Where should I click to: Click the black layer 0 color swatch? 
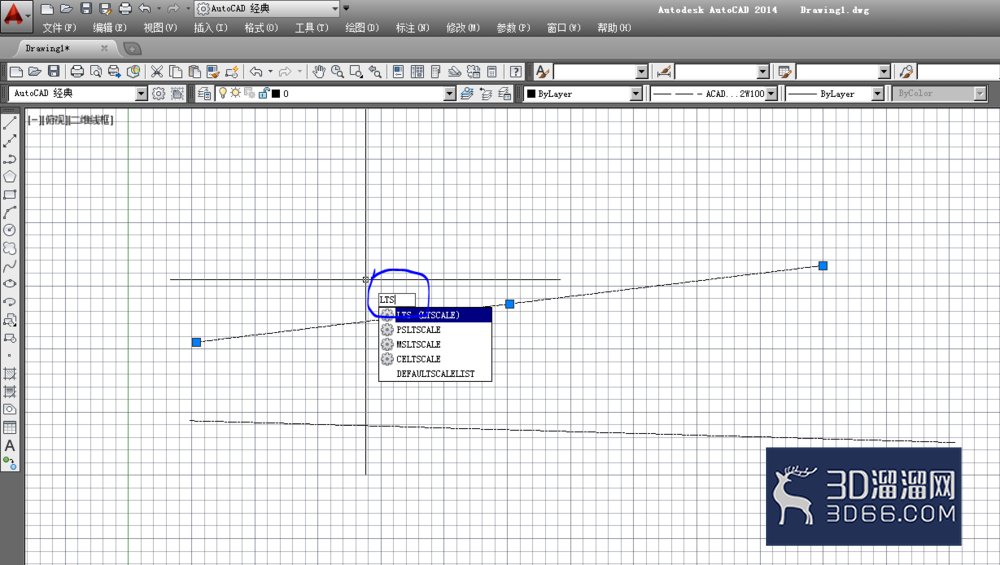(x=276, y=94)
